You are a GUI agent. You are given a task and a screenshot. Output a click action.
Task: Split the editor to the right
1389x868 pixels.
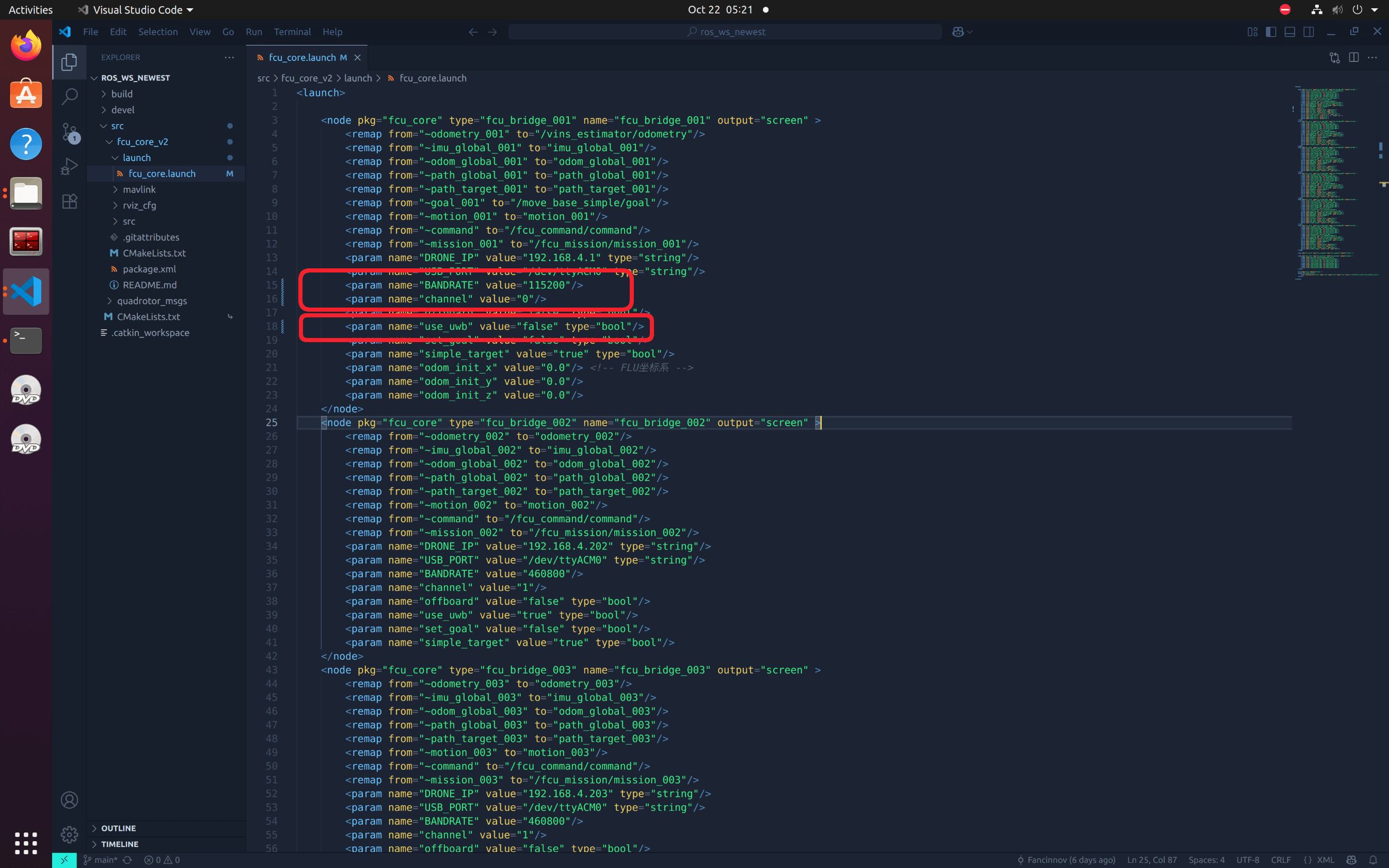[1353, 57]
